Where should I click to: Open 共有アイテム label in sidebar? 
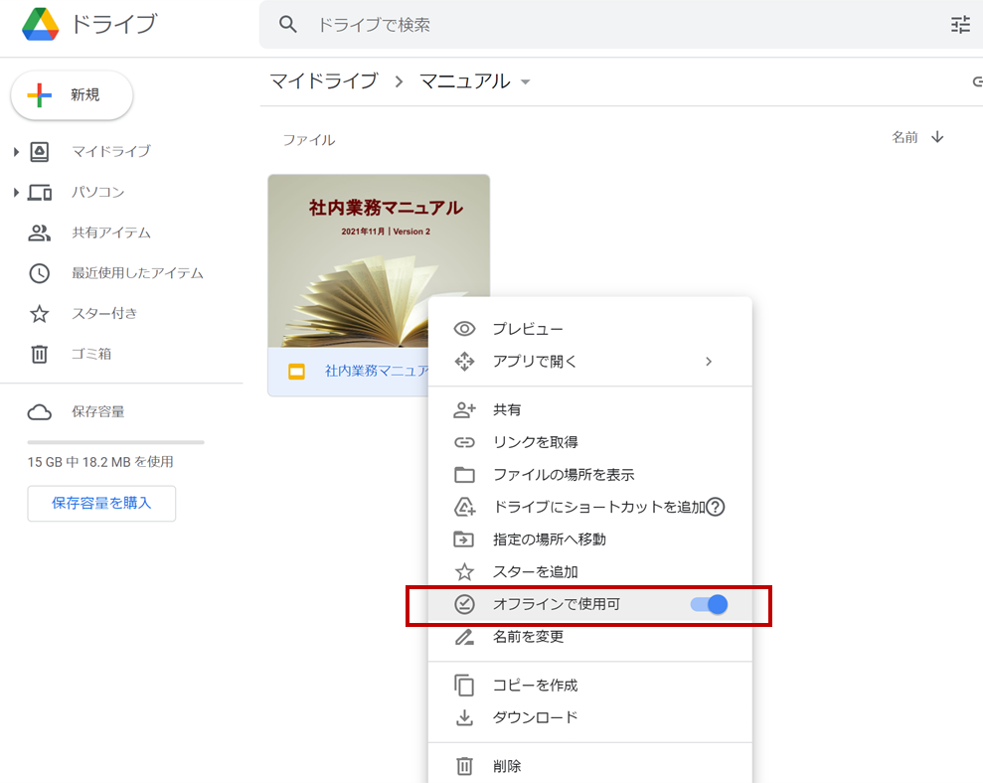[111, 233]
